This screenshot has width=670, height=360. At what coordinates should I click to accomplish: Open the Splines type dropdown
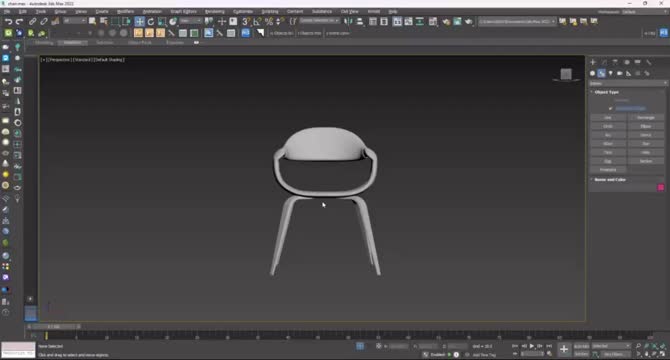tap(628, 83)
